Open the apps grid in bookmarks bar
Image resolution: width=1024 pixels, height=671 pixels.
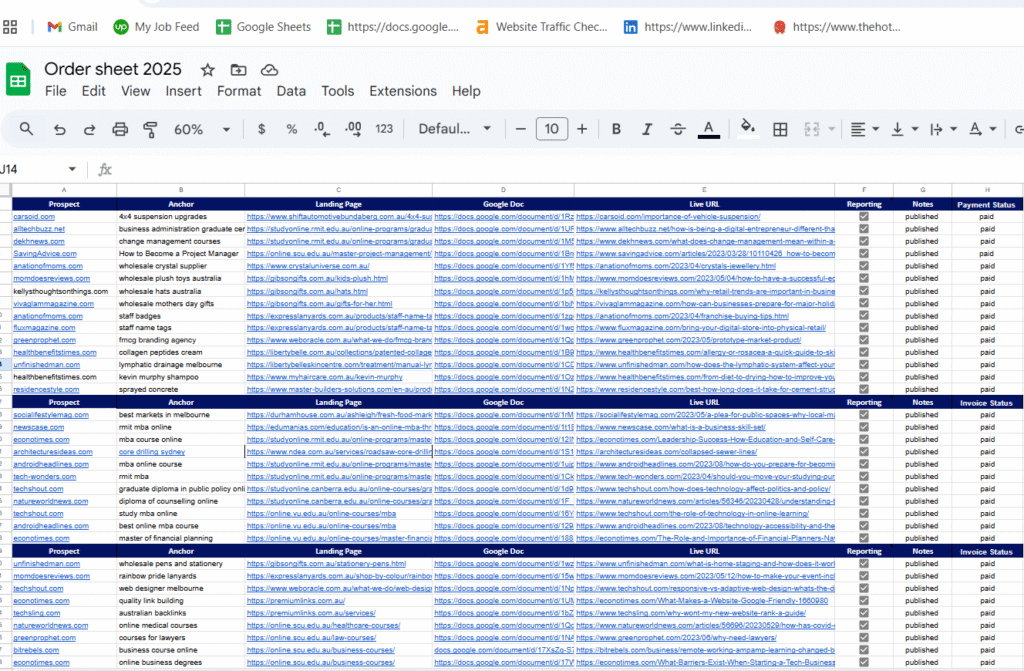[10, 27]
